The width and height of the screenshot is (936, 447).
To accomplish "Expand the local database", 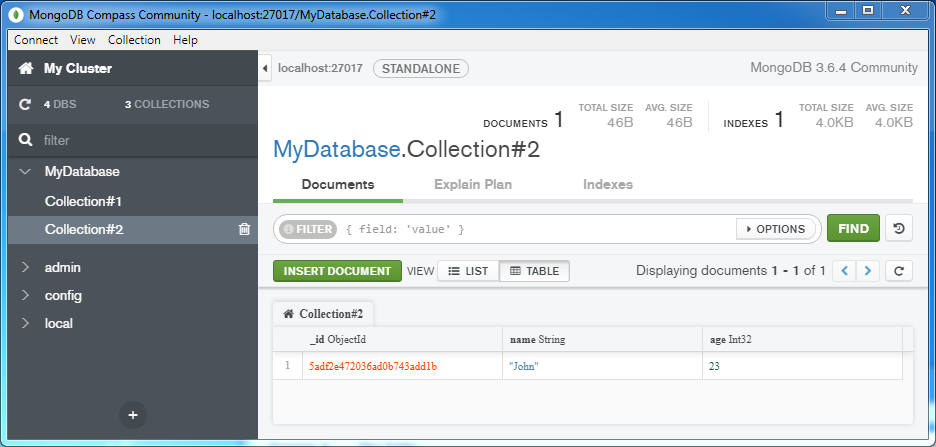I will point(25,323).
